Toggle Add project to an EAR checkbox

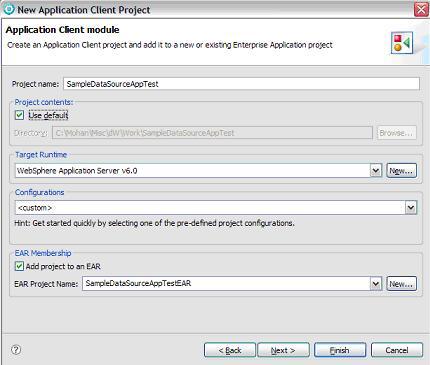19,266
